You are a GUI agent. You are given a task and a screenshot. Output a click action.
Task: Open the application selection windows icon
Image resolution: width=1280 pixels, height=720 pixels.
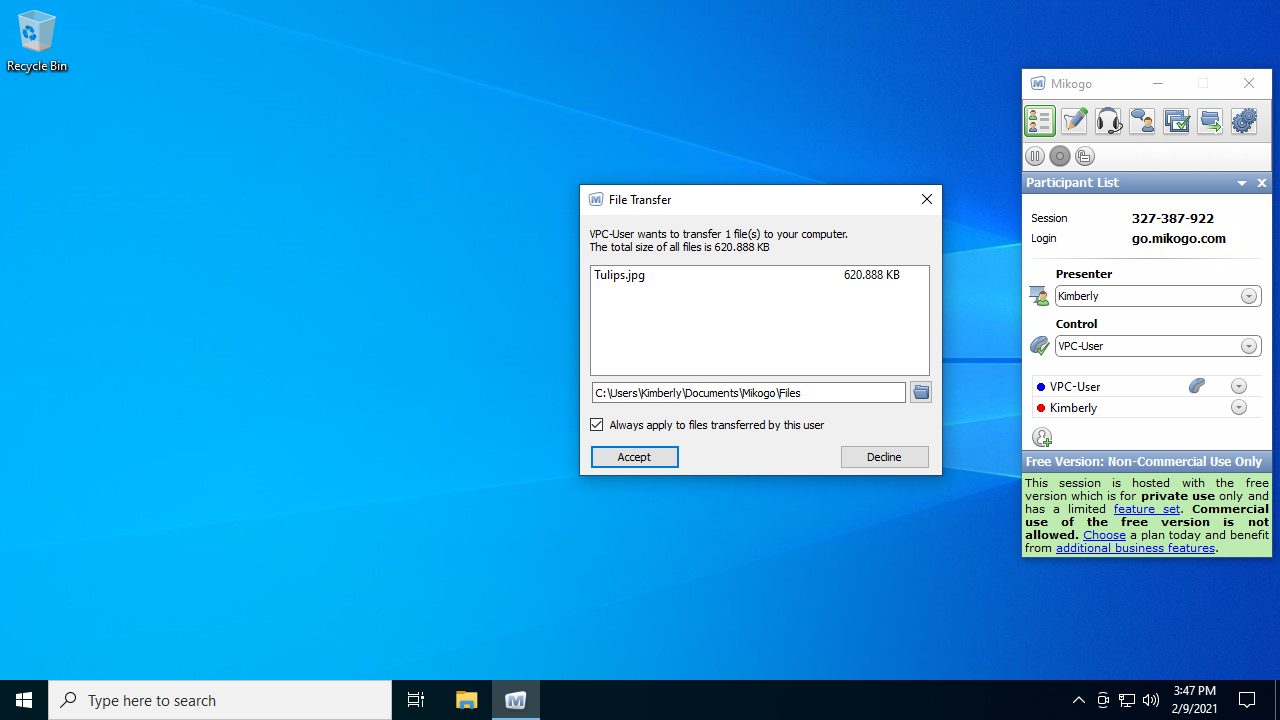tap(1176, 121)
